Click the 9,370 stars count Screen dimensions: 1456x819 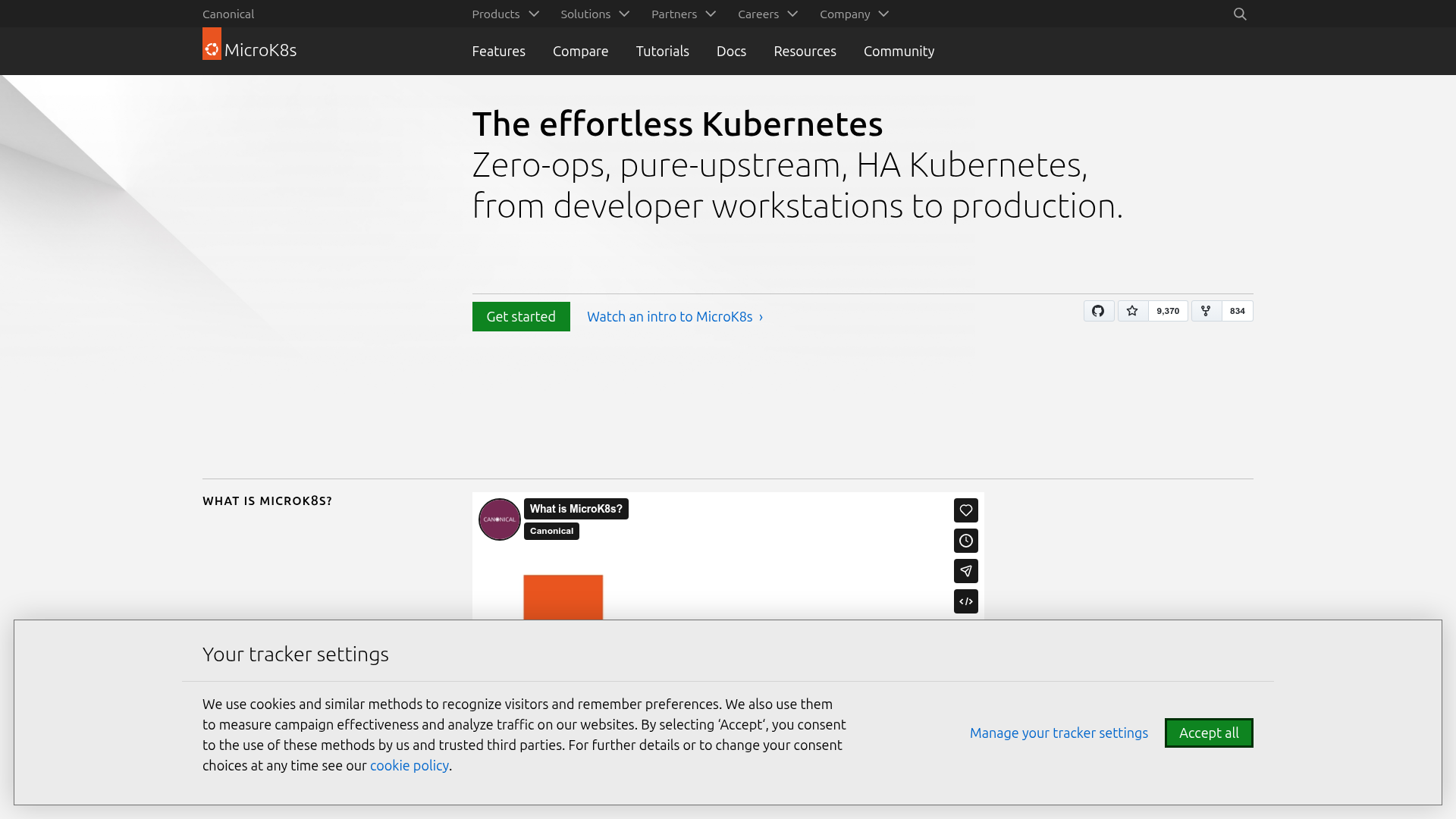(x=1168, y=311)
